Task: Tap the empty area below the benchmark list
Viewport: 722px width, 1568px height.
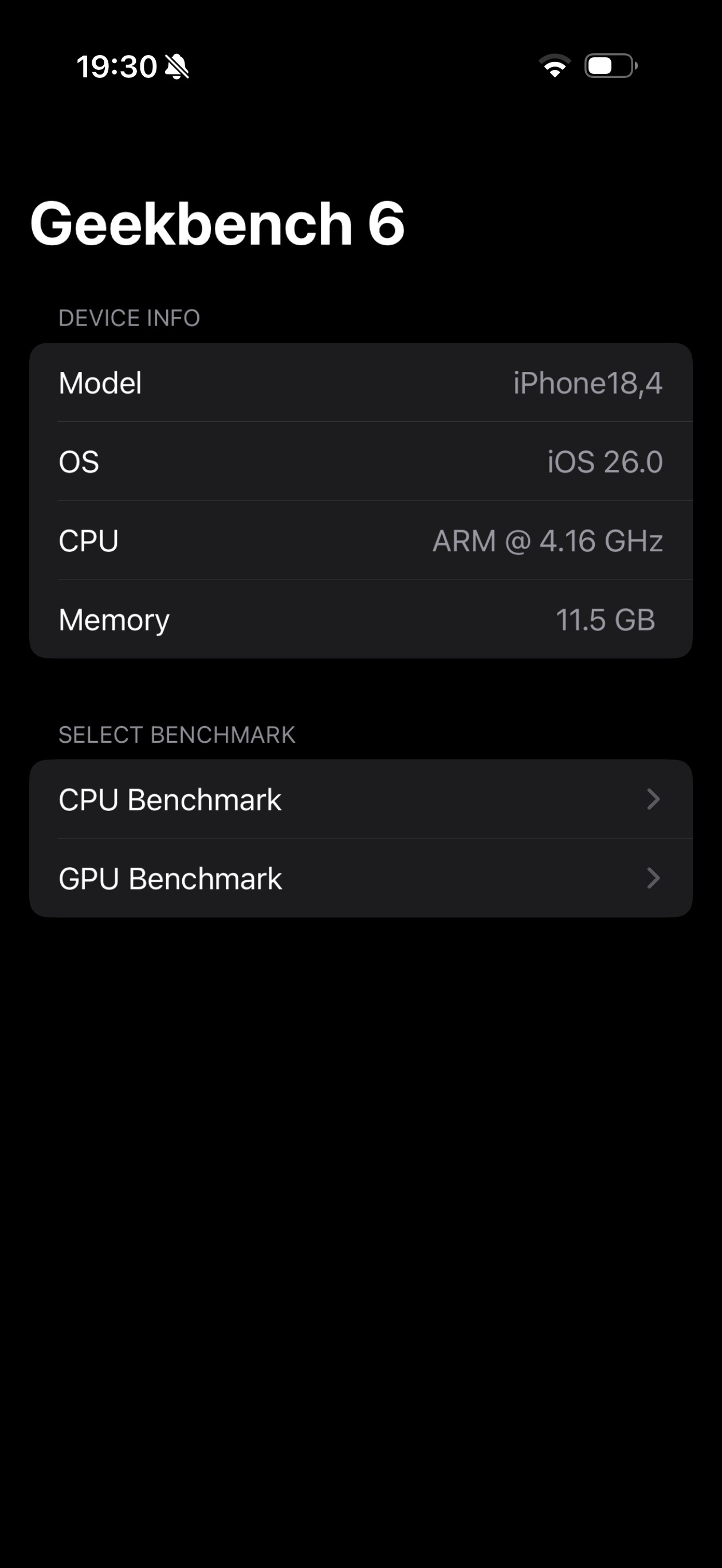Action: pos(361,1187)
